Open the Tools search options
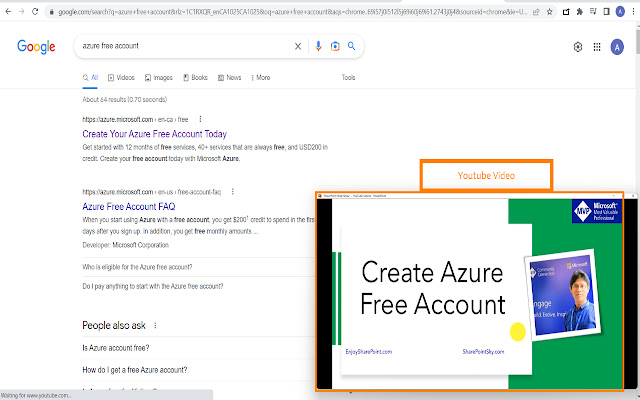This screenshot has height=400, width=640. [x=348, y=78]
